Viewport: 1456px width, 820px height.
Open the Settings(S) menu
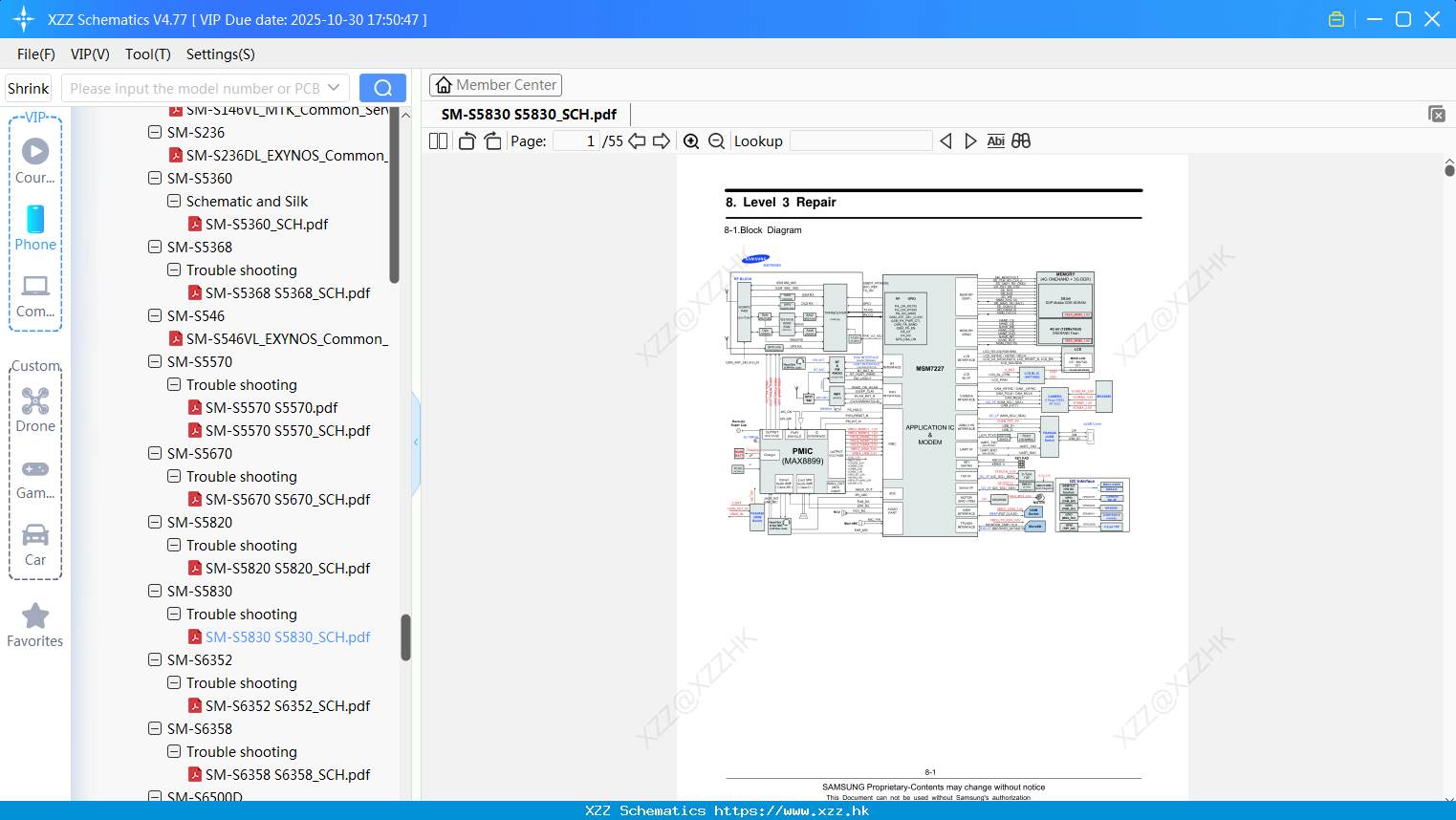pos(221,54)
